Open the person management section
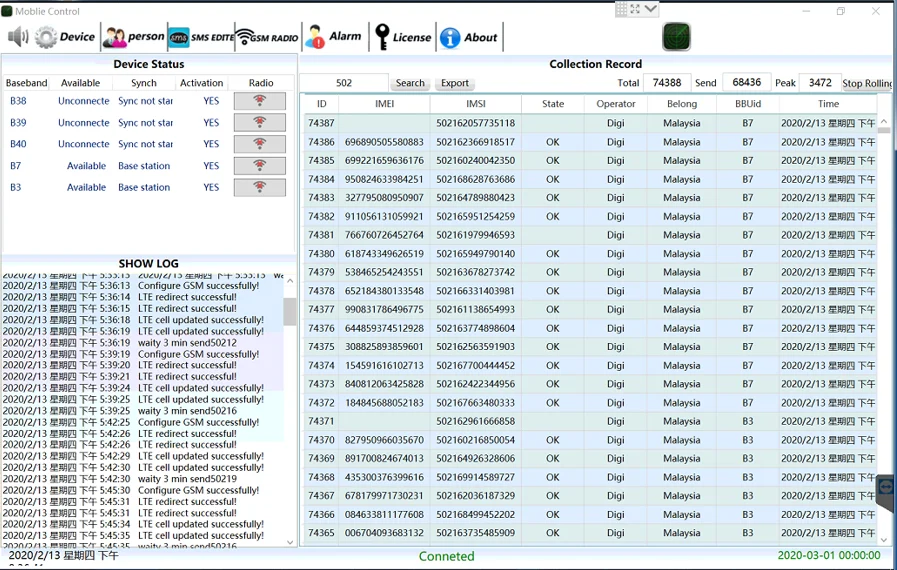This screenshot has height=570, width=897. click(133, 37)
